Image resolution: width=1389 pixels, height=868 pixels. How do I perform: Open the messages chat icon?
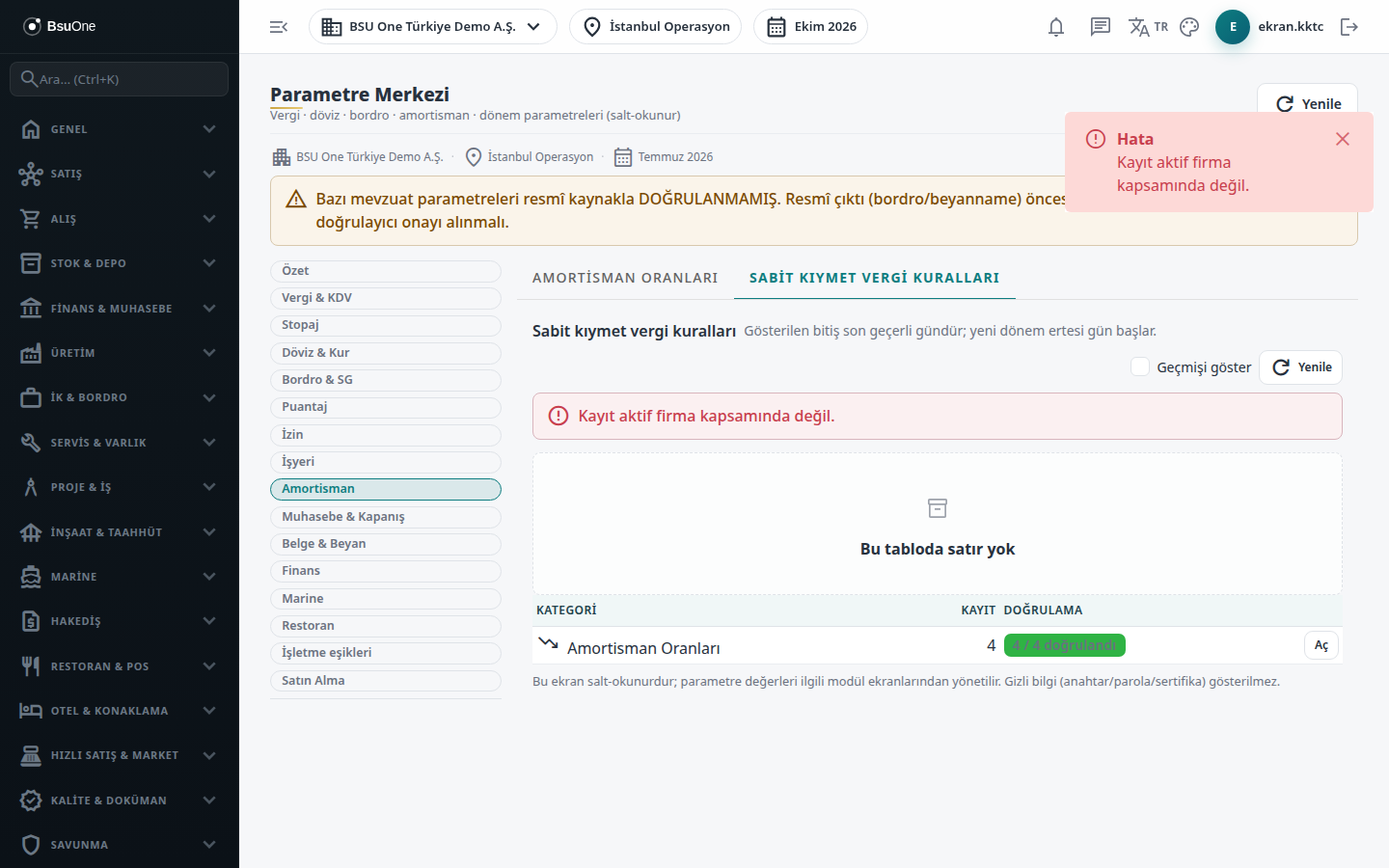[1101, 27]
